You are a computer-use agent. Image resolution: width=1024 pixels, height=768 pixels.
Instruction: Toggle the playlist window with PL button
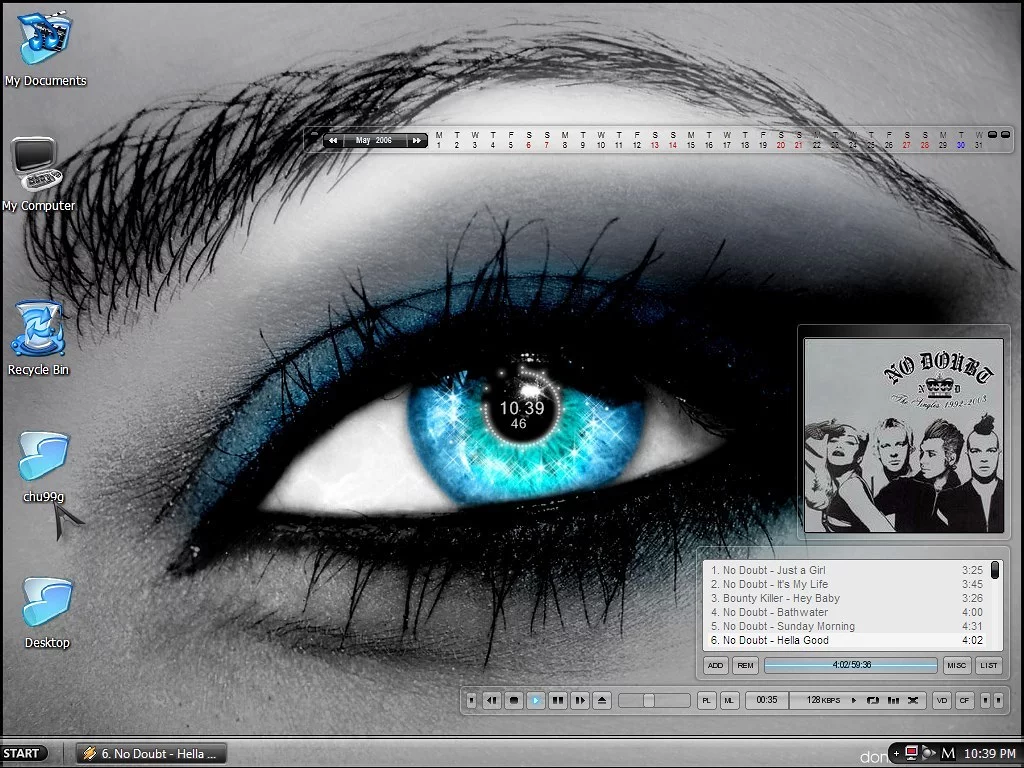707,701
